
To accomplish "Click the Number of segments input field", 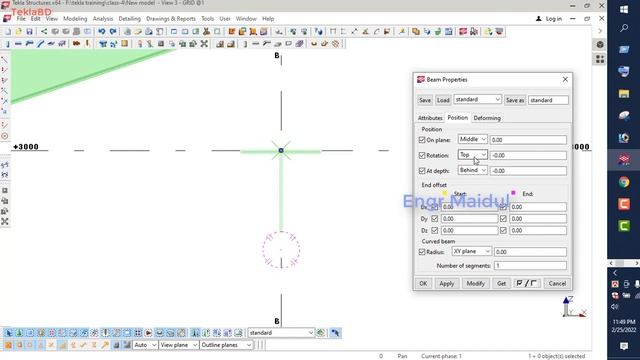I will (530, 266).
